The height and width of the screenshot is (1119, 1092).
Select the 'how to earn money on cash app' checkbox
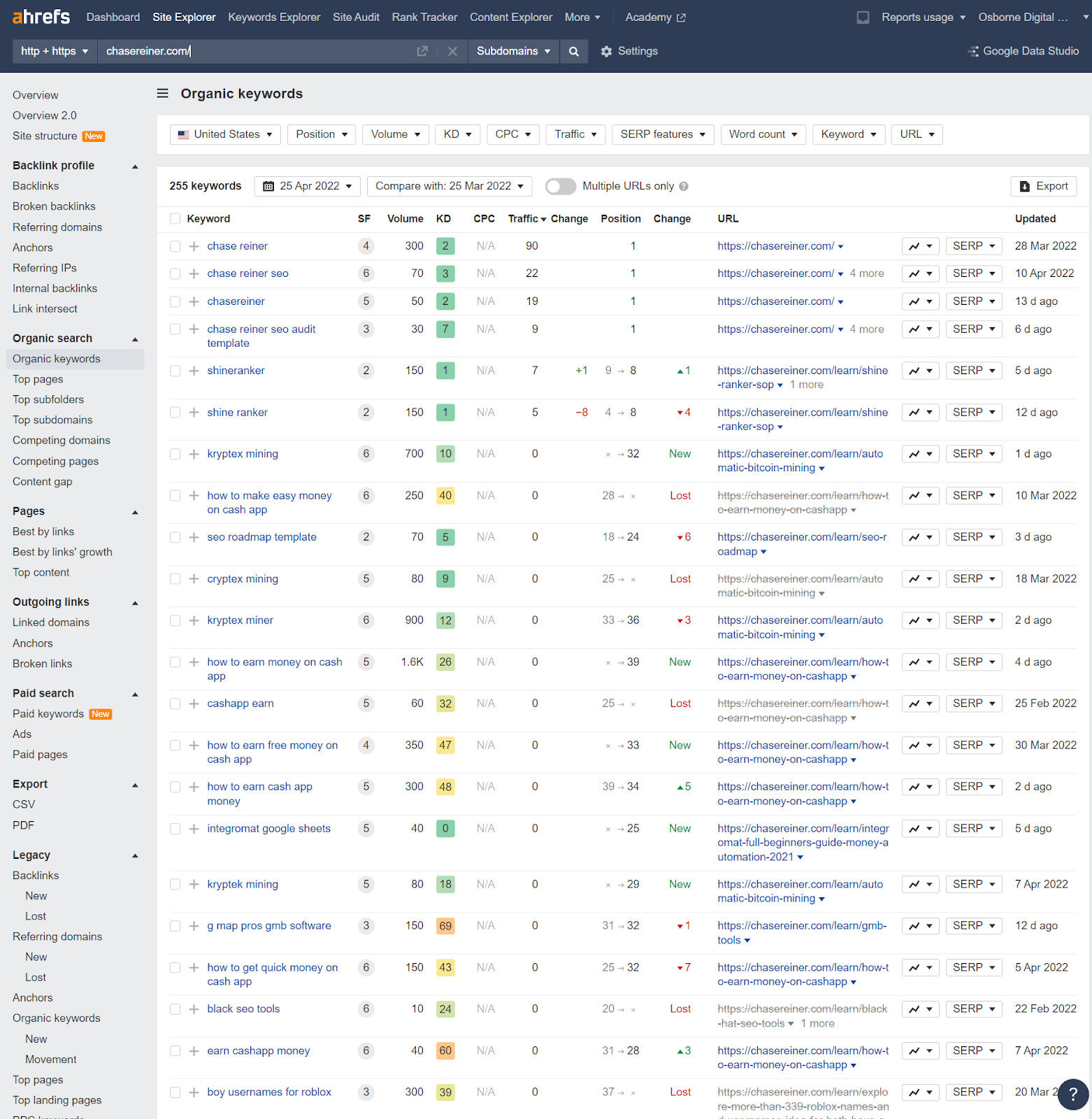click(x=175, y=662)
